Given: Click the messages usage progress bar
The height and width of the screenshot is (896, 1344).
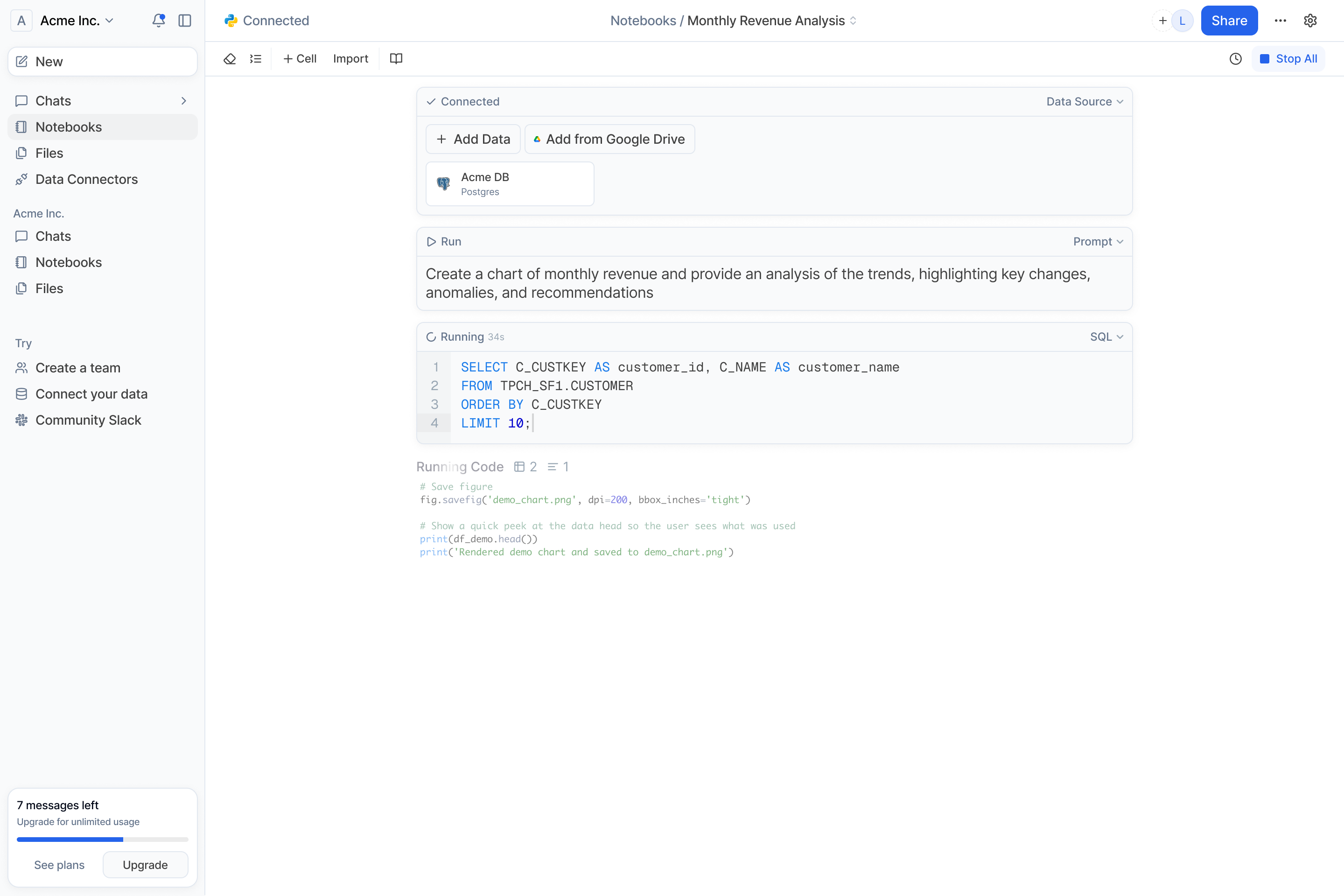Looking at the screenshot, I should [x=102, y=840].
